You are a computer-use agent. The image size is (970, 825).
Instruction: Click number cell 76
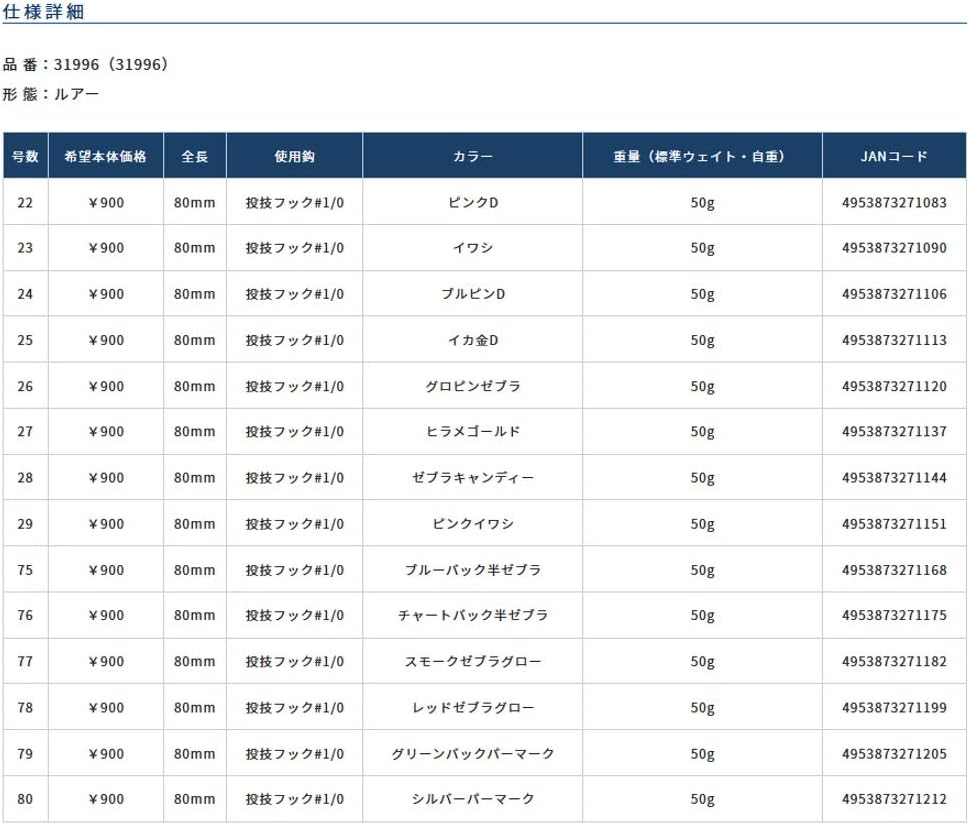point(25,615)
